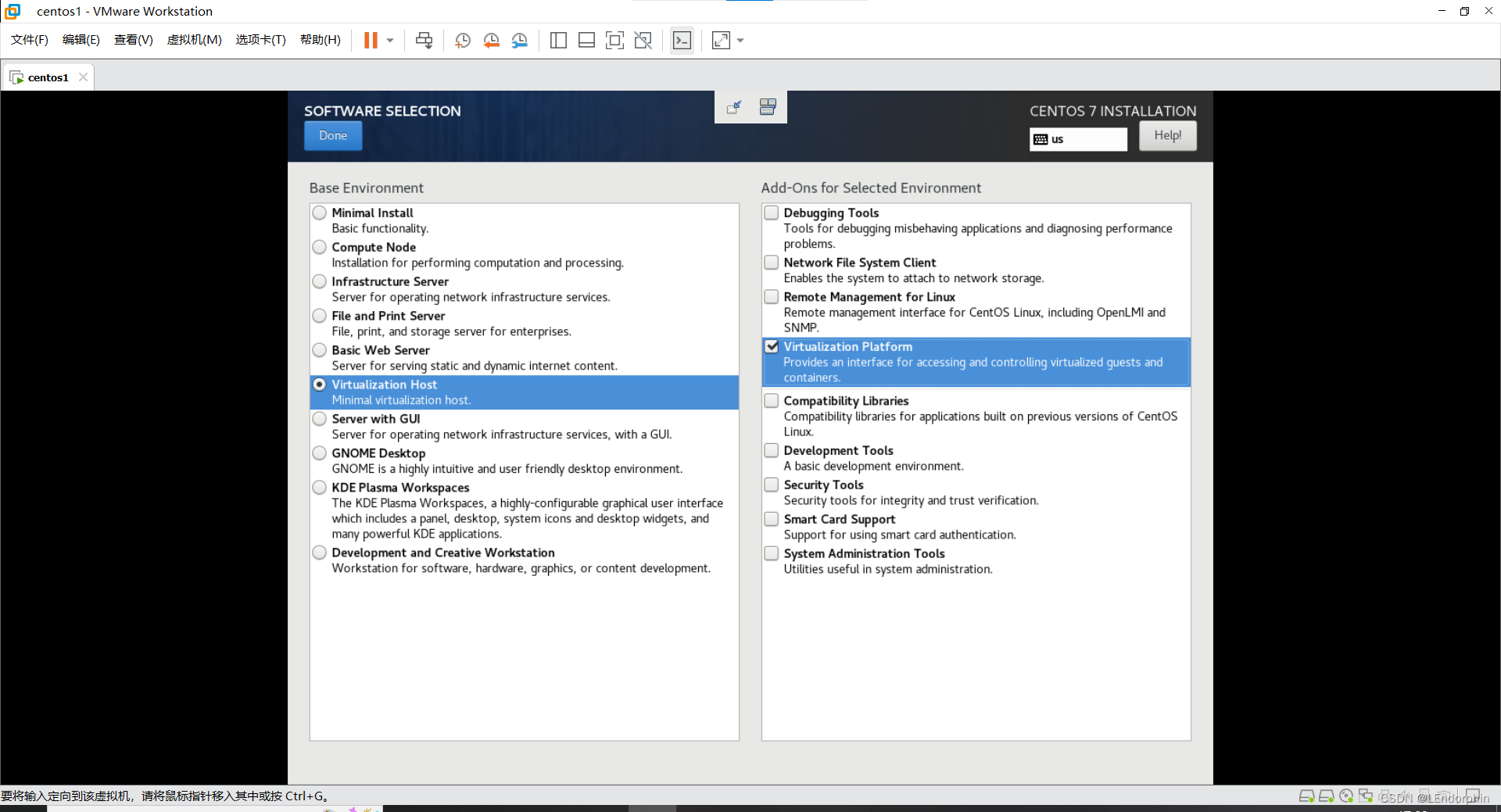Screen dimensions: 1501x812
Task: Select KDE Plasma Workspaces radio button
Action: pos(320,488)
